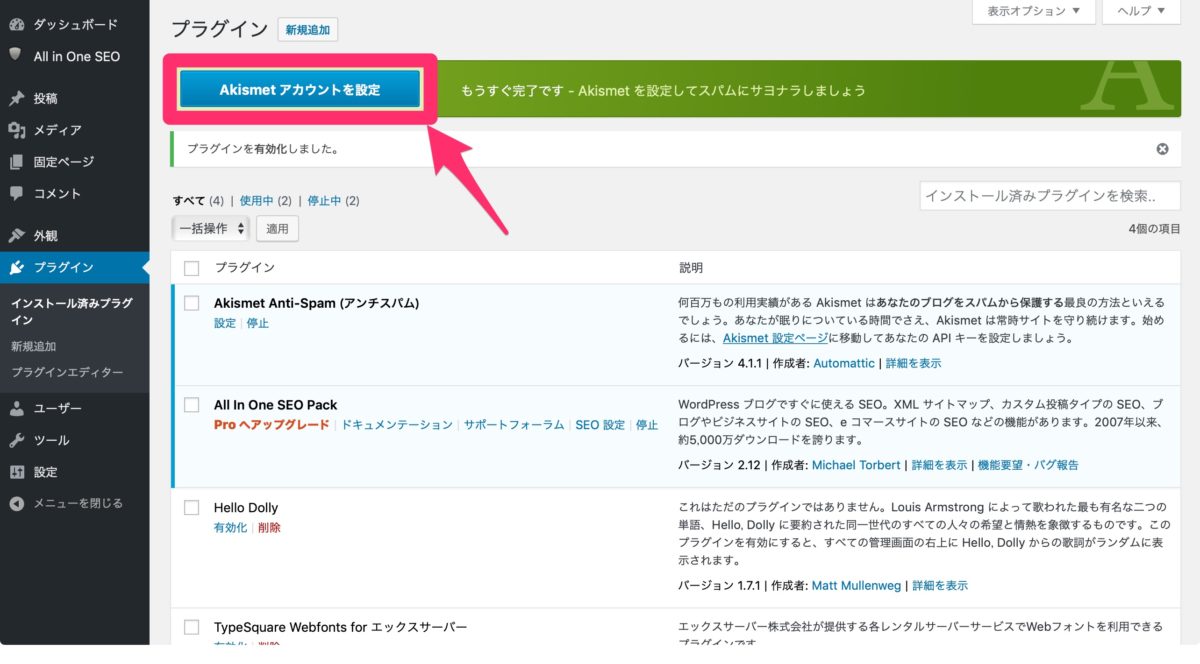The height and width of the screenshot is (664, 1200).
Task: Open the プラグインエディター submenu item
Action: coord(67,372)
